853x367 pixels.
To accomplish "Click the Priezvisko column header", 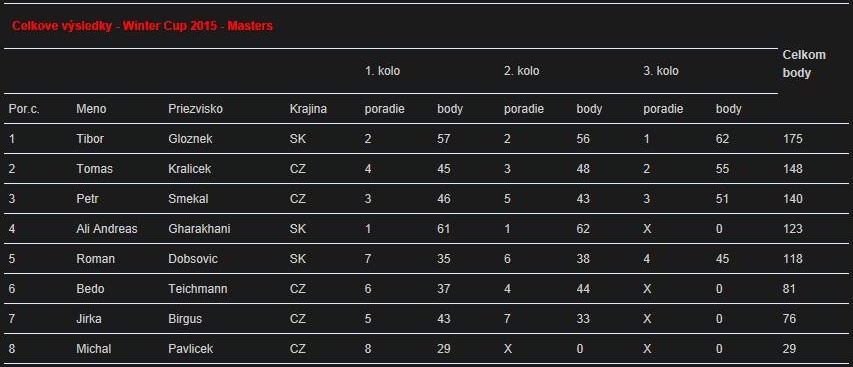I will point(195,109).
